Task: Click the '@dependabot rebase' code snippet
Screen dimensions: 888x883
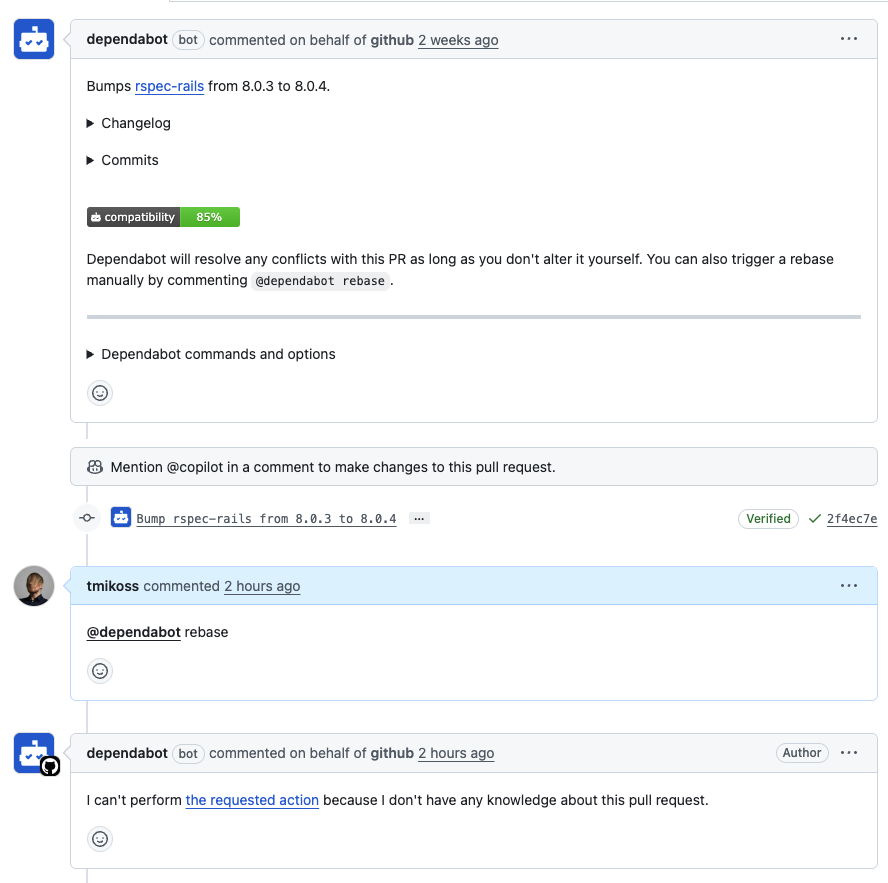Action: pos(320,281)
